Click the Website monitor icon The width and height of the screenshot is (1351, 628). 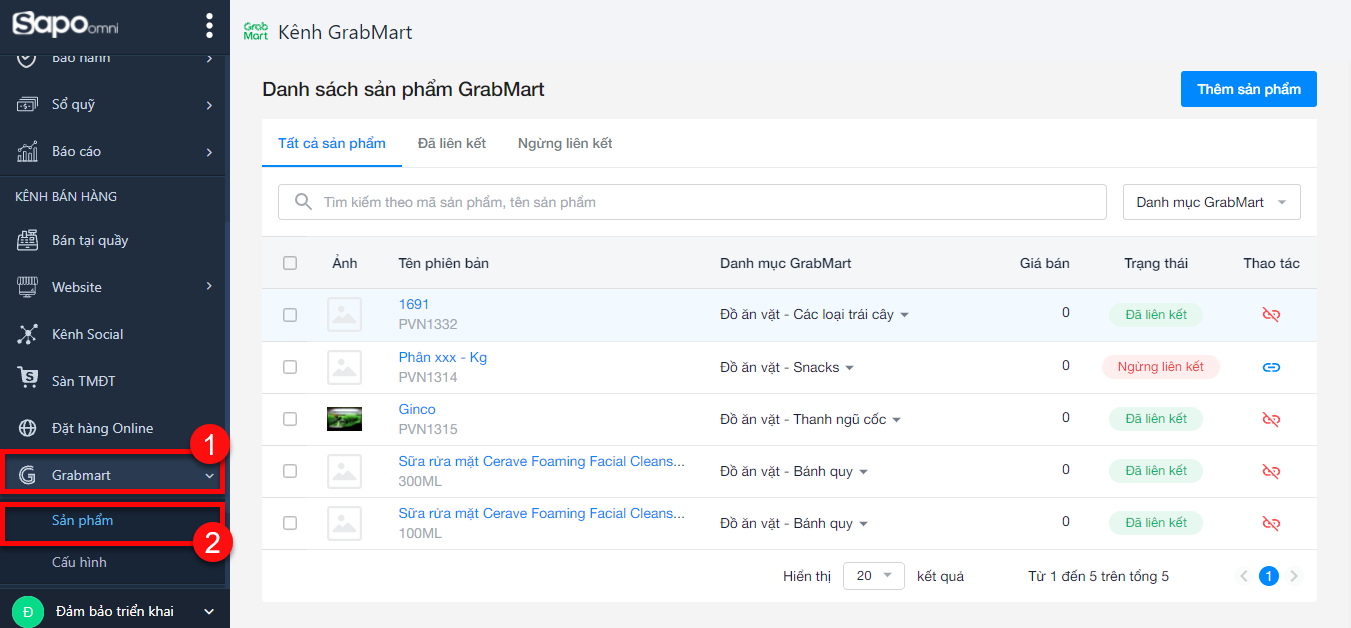[28, 287]
